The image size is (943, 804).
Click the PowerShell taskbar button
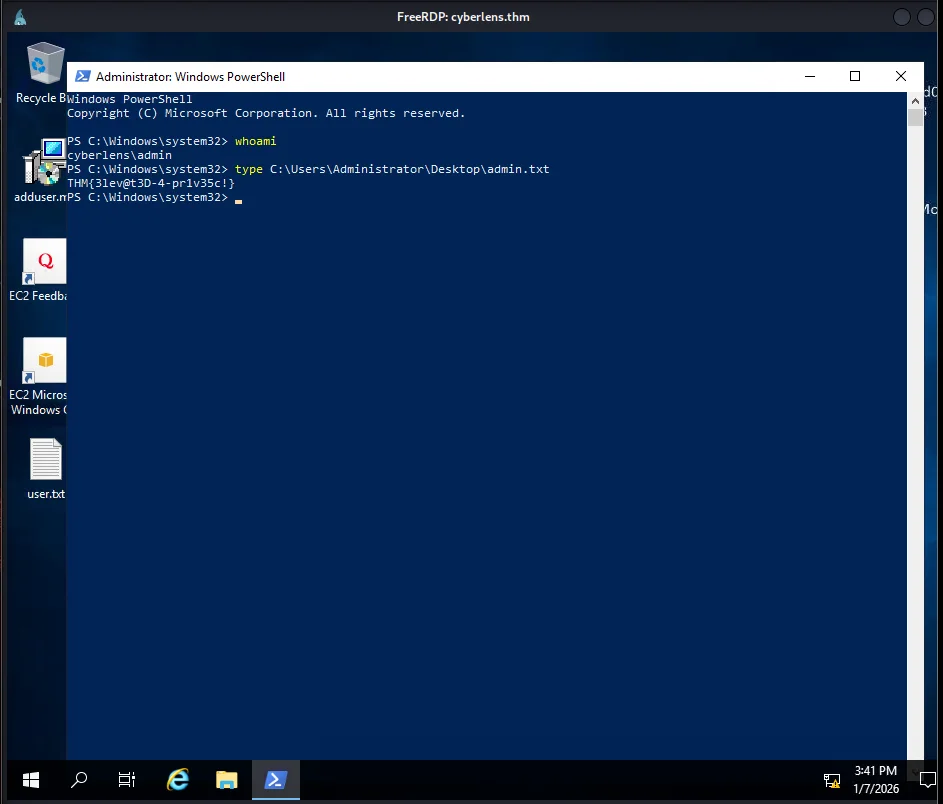pyautogui.click(x=275, y=780)
